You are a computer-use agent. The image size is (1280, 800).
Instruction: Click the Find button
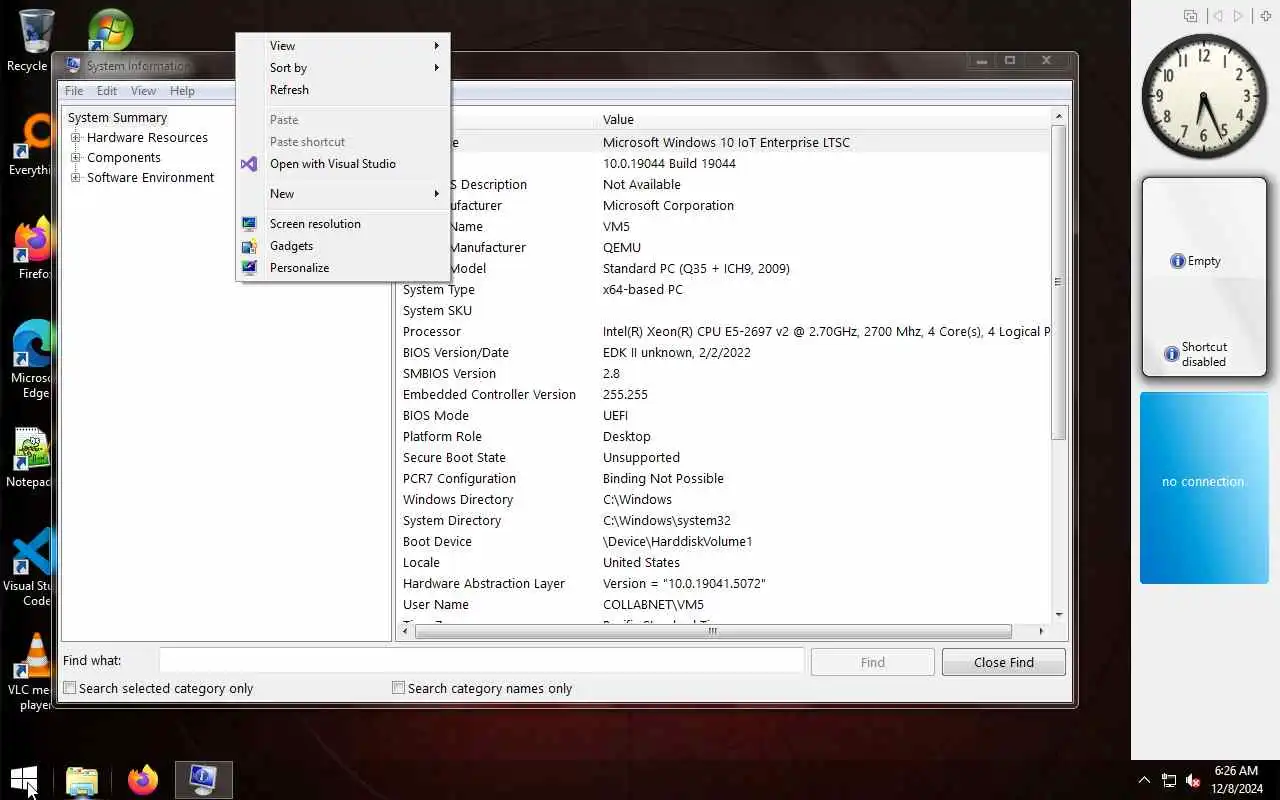tap(872, 662)
